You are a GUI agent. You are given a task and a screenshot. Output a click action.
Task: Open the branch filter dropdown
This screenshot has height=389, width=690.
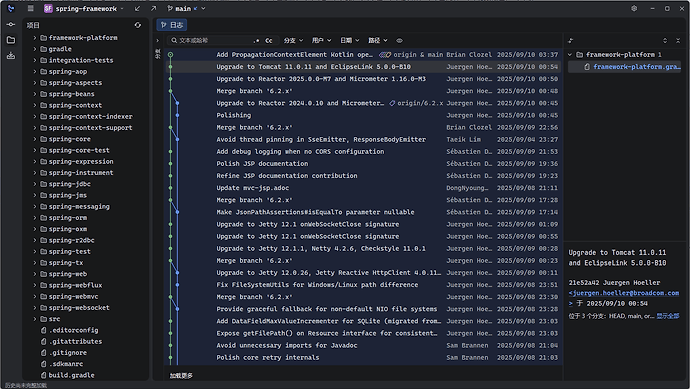click(293, 40)
